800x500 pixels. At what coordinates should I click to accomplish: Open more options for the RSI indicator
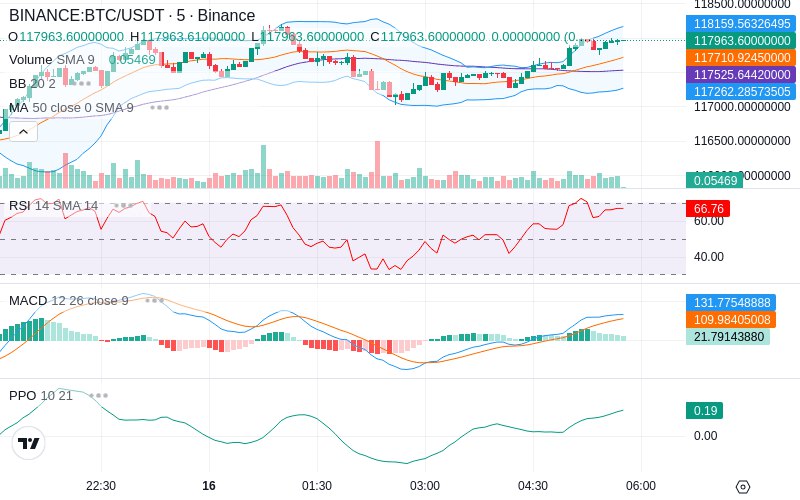pyautogui.click(x=123, y=206)
